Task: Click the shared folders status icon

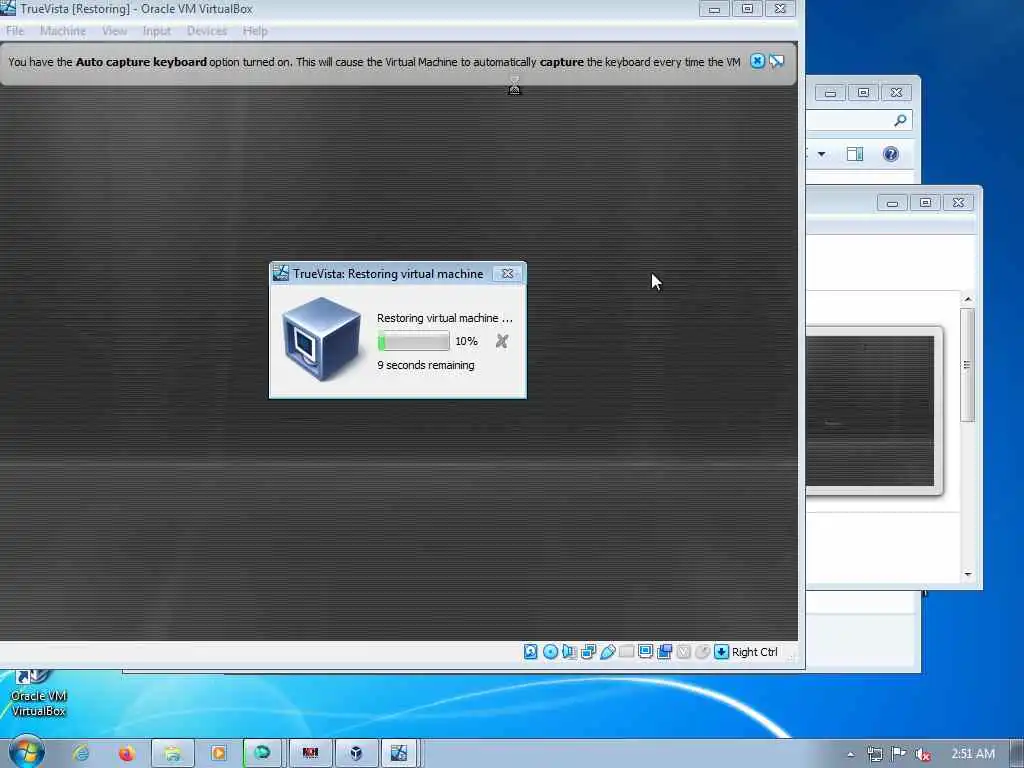Action: [626, 652]
